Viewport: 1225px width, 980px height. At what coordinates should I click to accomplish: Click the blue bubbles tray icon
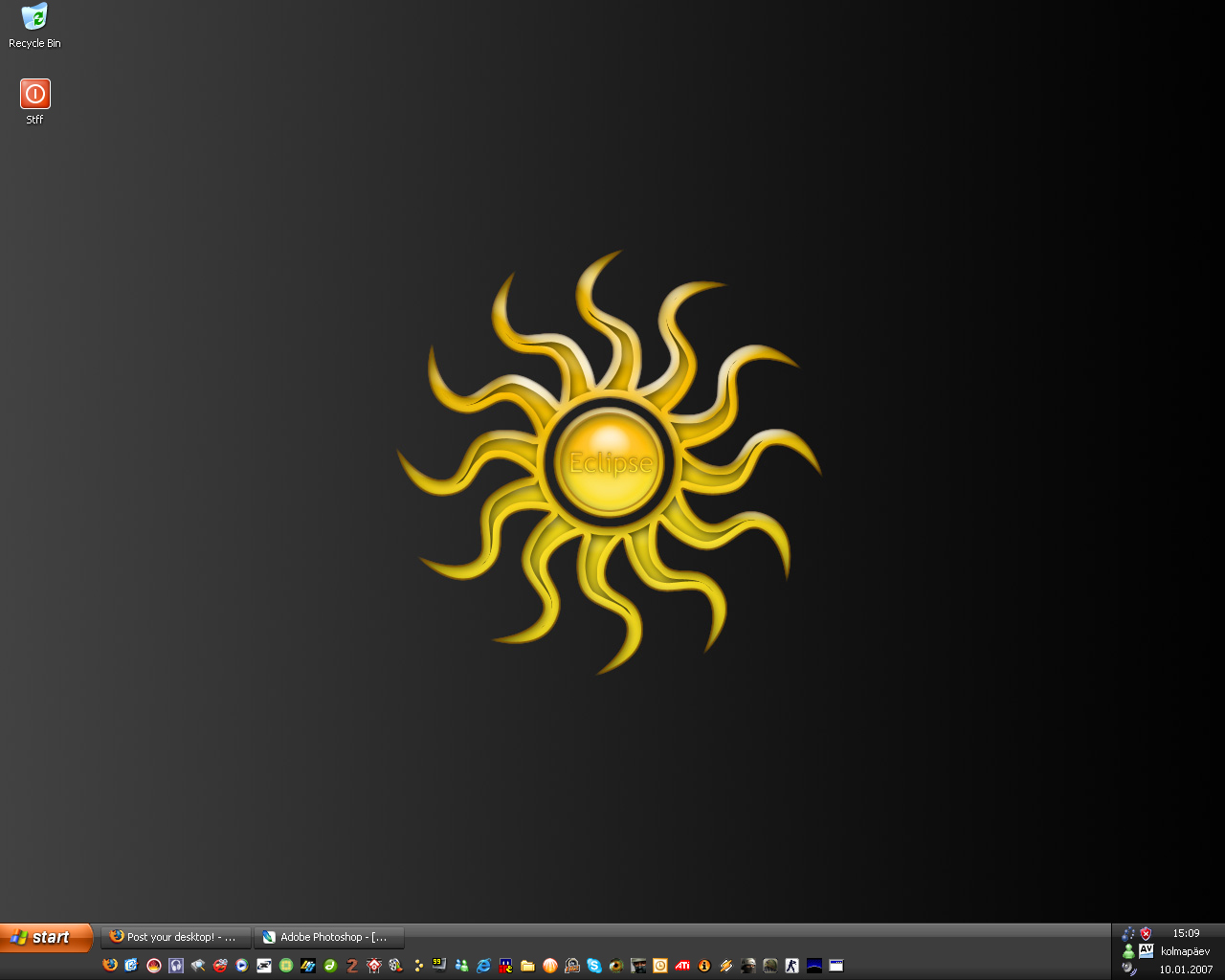pos(1128,933)
